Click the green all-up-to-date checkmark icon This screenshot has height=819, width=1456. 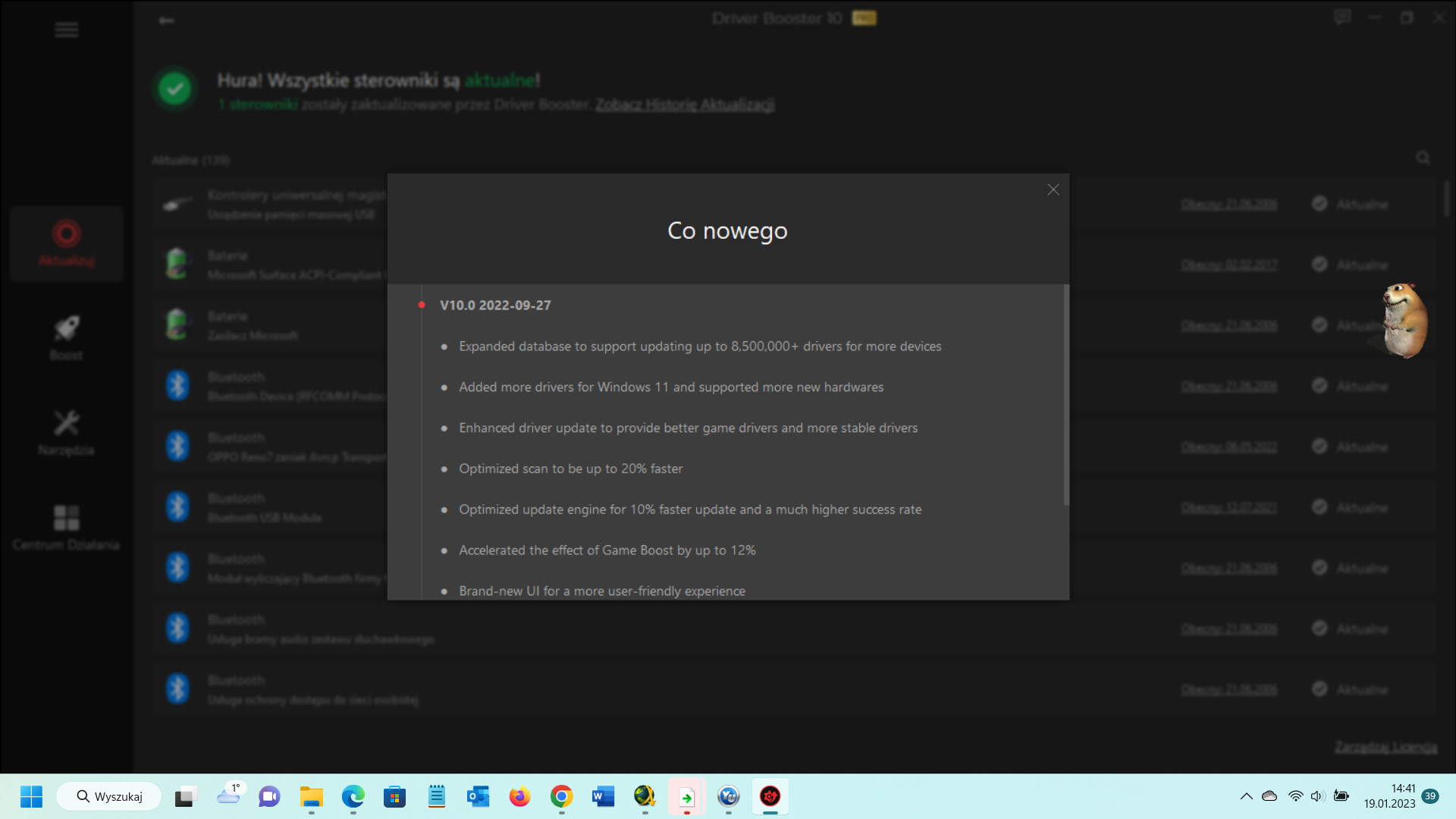click(x=175, y=89)
